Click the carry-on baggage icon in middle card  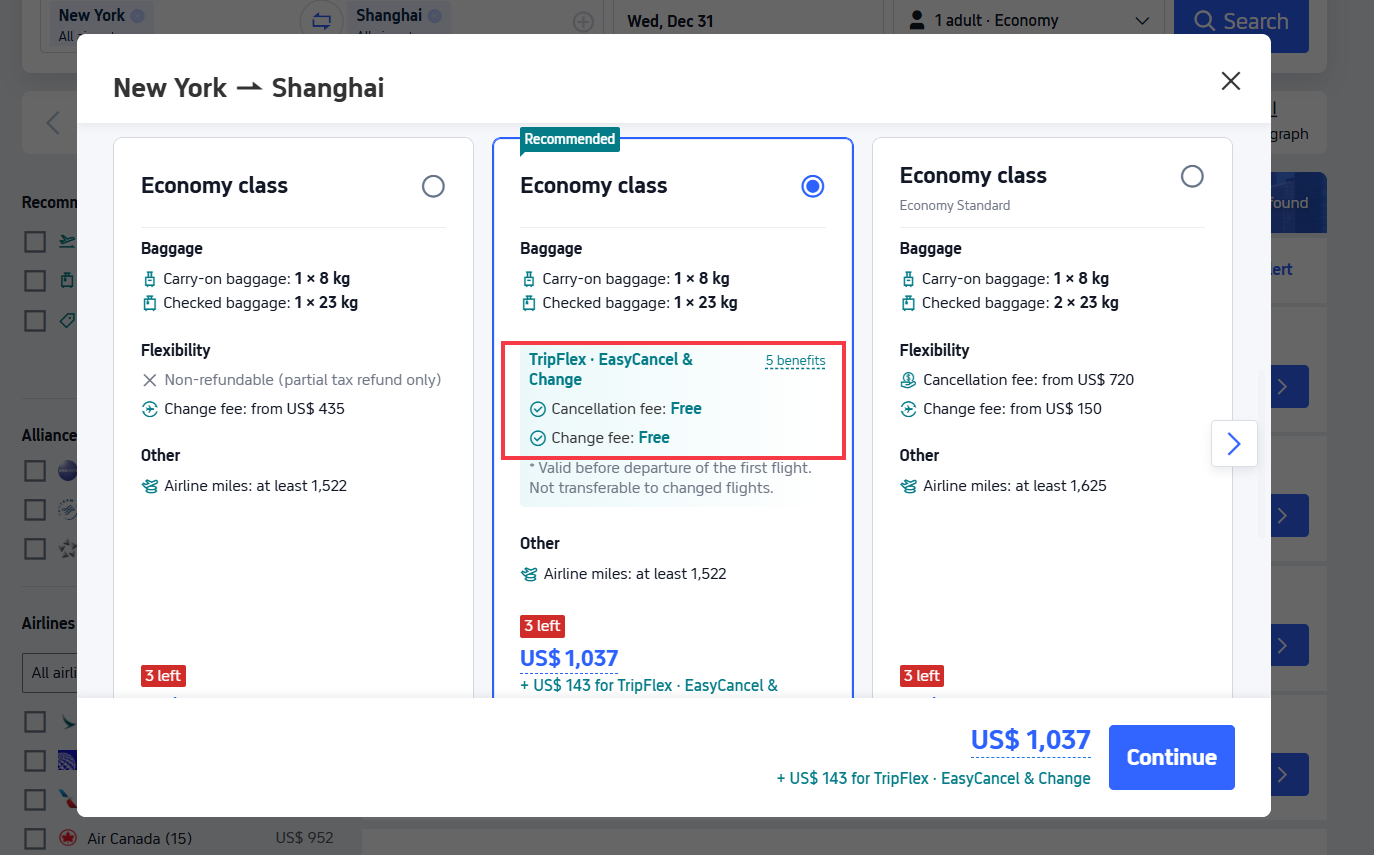[x=528, y=278]
